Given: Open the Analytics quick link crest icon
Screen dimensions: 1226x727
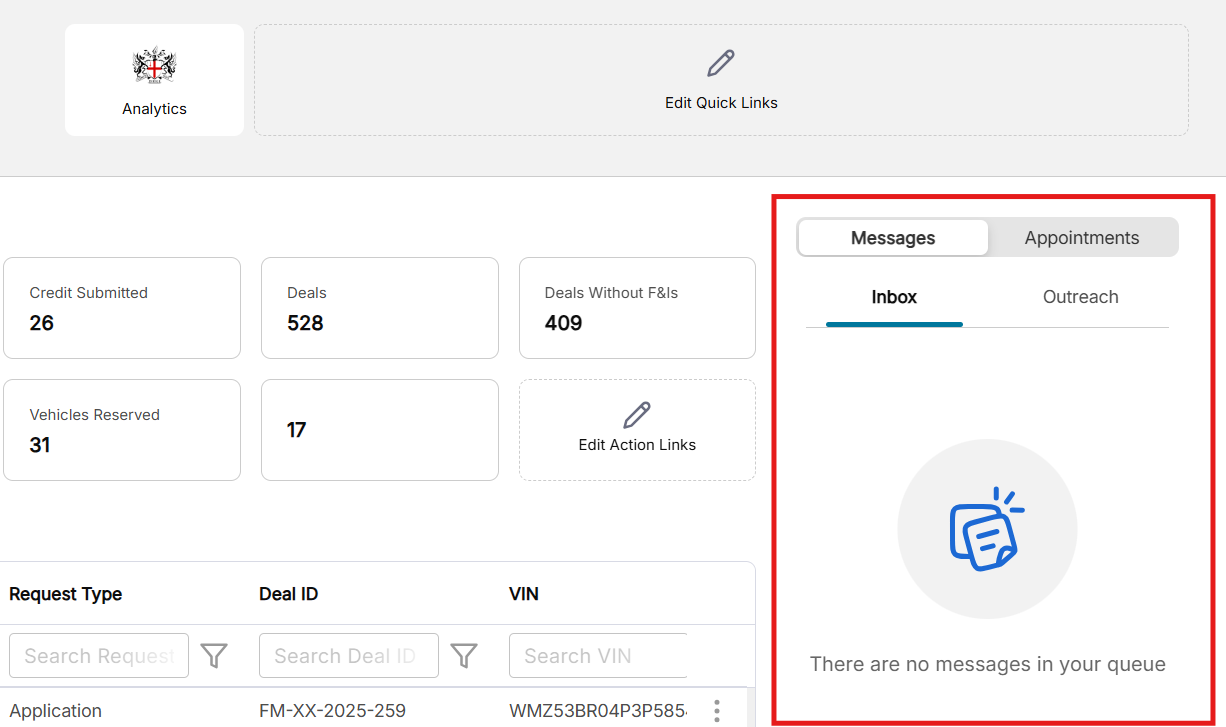Looking at the screenshot, I should click(x=154, y=66).
